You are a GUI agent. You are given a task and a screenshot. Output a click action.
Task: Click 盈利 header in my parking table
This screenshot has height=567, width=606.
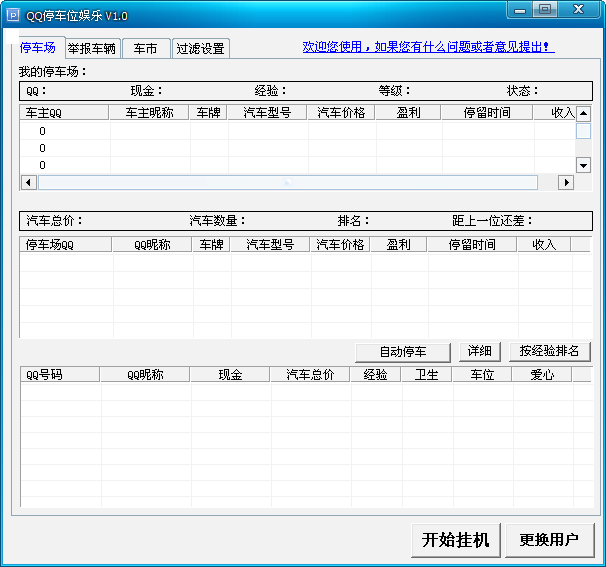409,112
